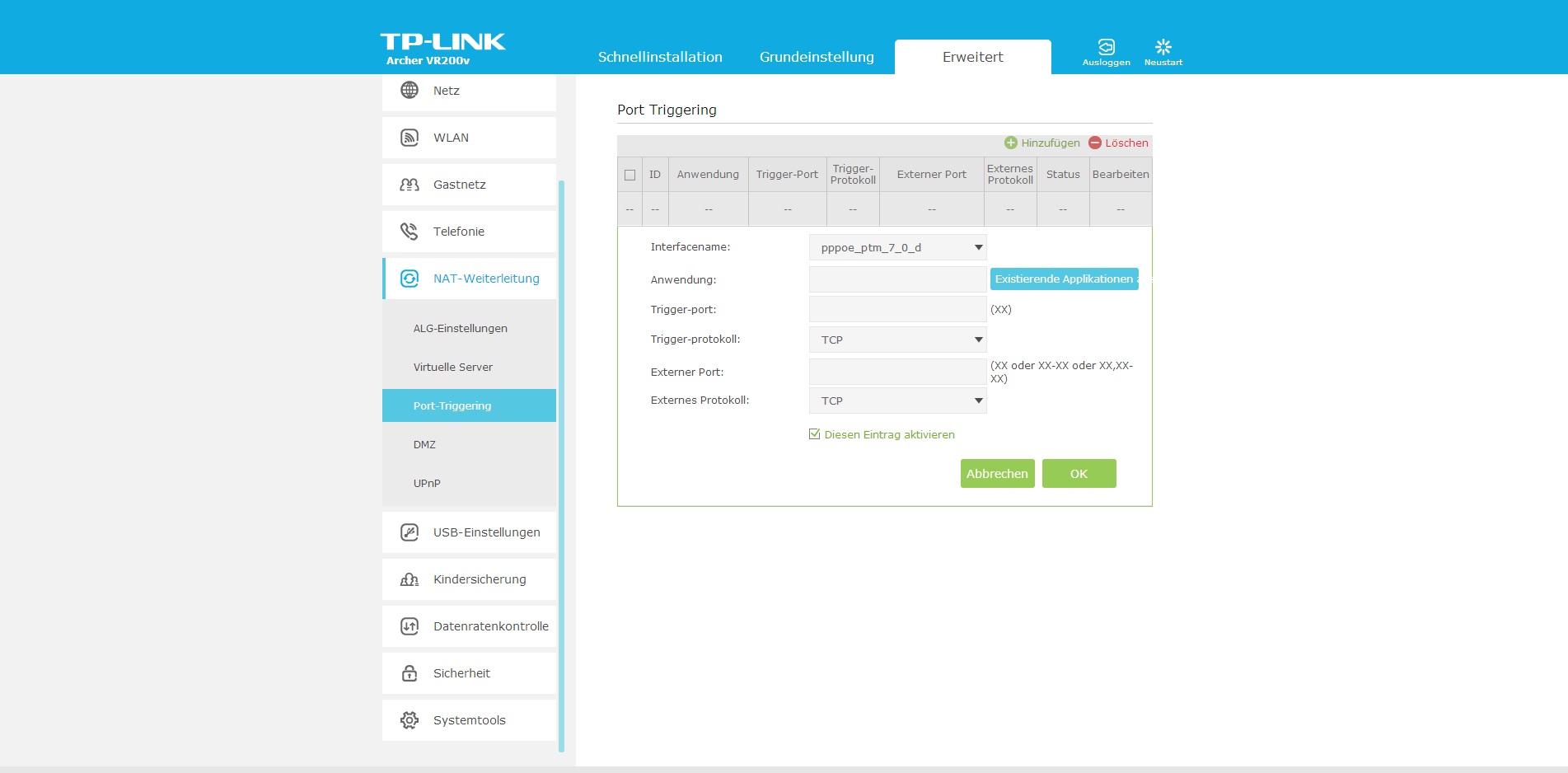Click Existierende Applikationen button
The height and width of the screenshot is (773, 1568).
(1064, 279)
